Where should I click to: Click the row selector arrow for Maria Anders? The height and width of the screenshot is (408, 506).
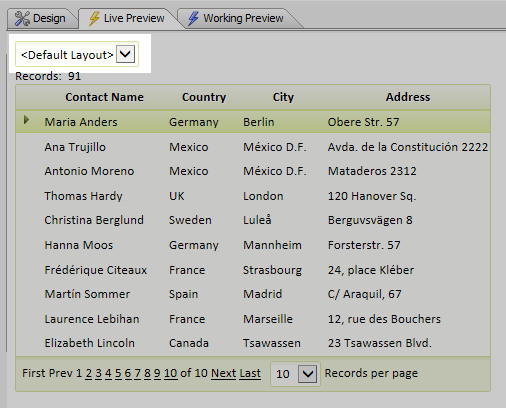(x=26, y=120)
